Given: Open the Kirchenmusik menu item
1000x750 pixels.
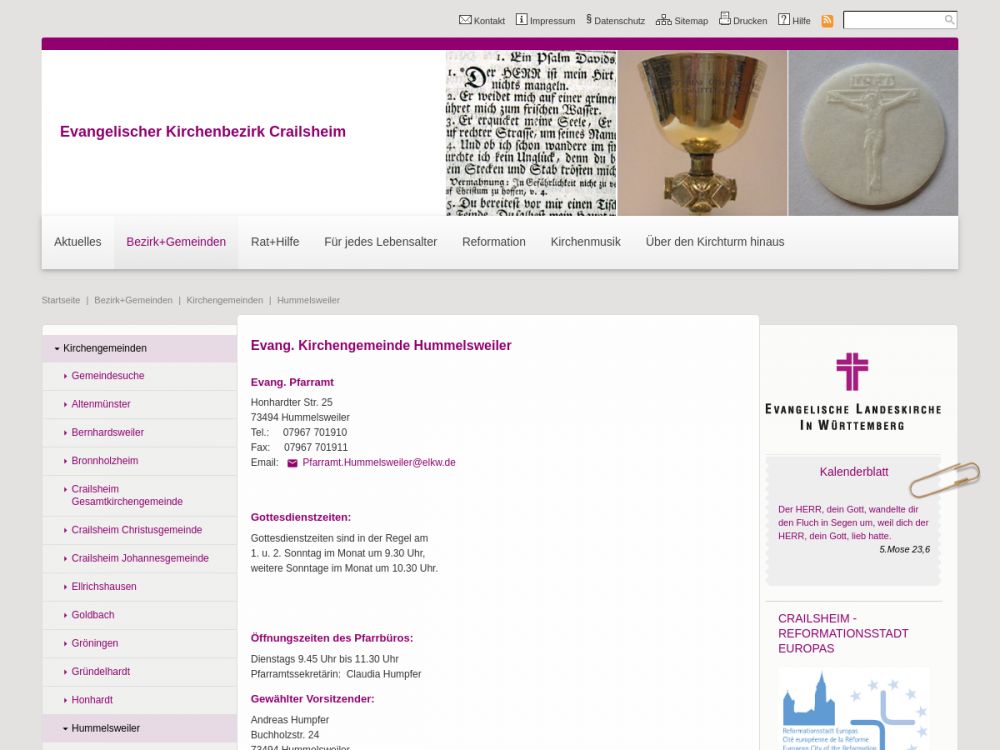Looking at the screenshot, I should (x=585, y=242).
